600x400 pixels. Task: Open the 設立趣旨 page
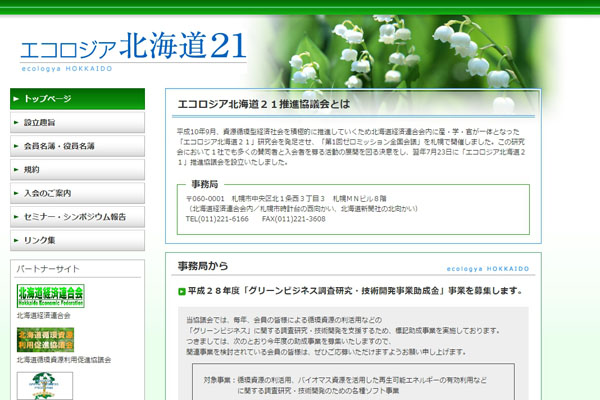point(77,122)
